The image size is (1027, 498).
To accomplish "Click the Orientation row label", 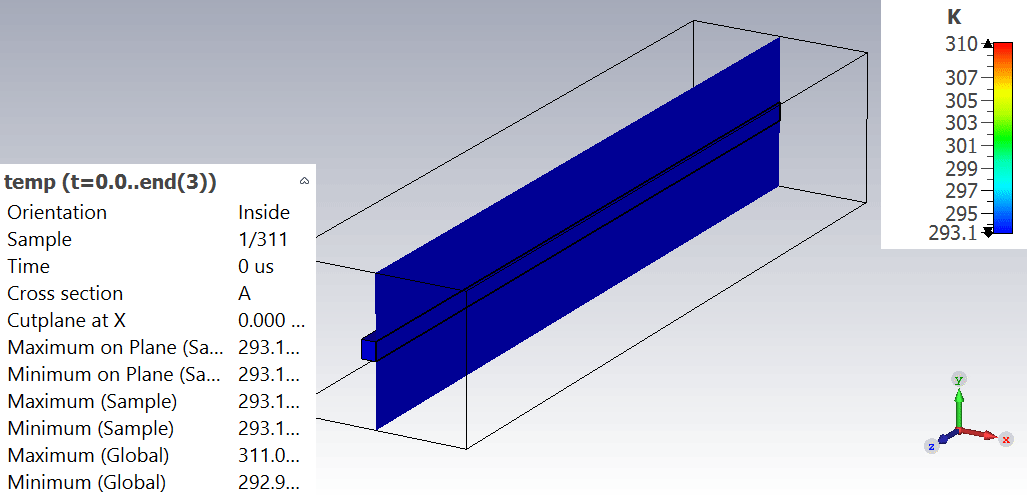I will click(57, 212).
